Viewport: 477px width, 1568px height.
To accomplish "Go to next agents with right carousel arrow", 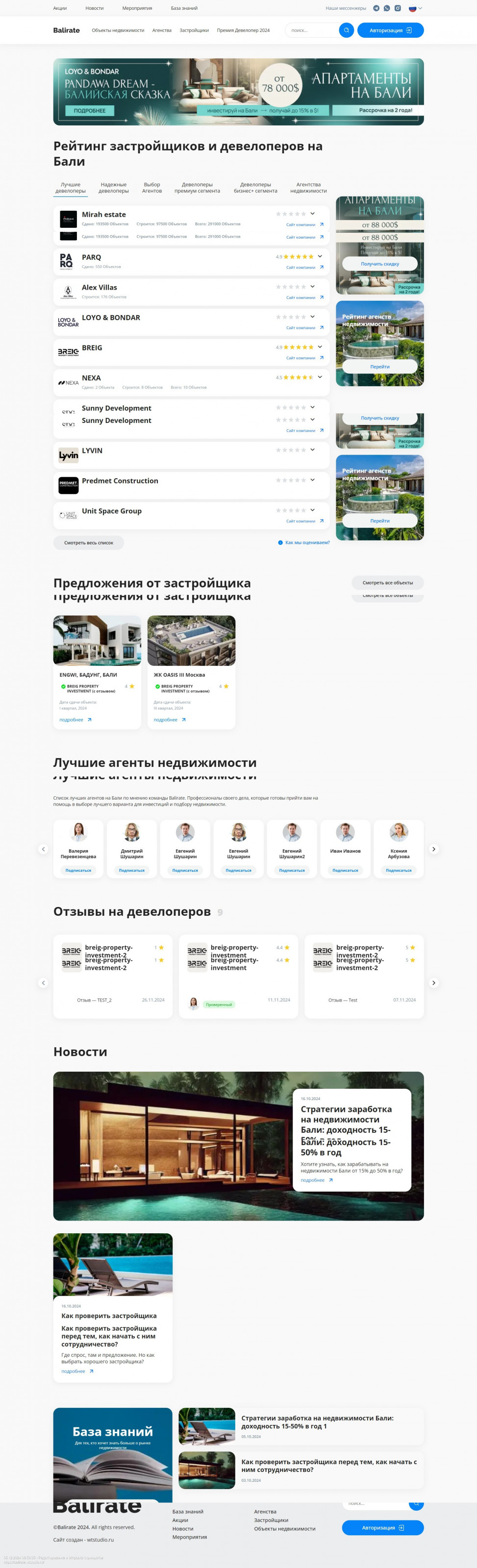I will (x=434, y=849).
